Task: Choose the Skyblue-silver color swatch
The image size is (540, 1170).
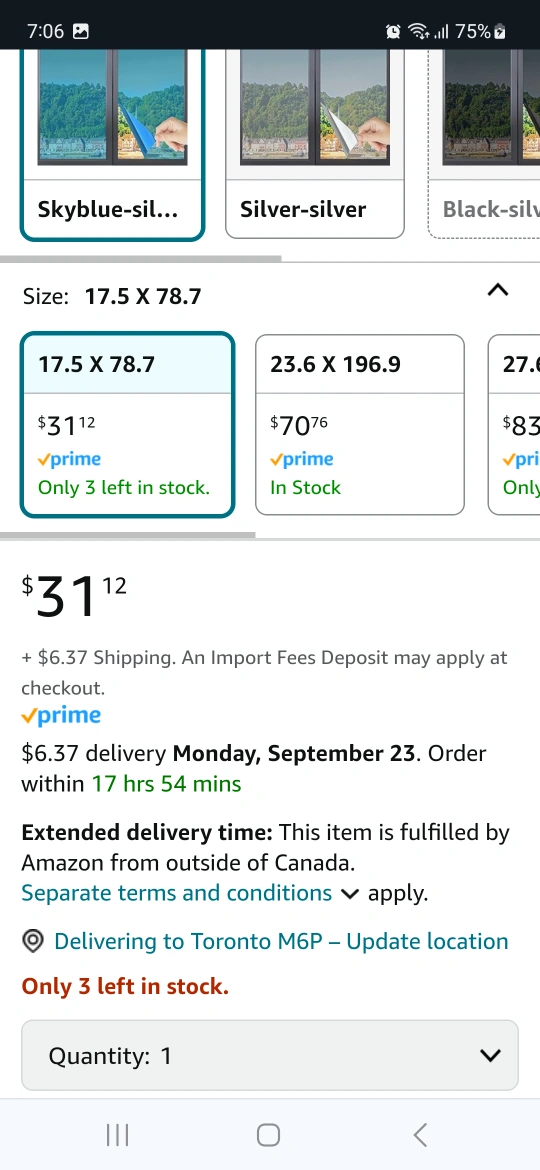Action: point(113,144)
